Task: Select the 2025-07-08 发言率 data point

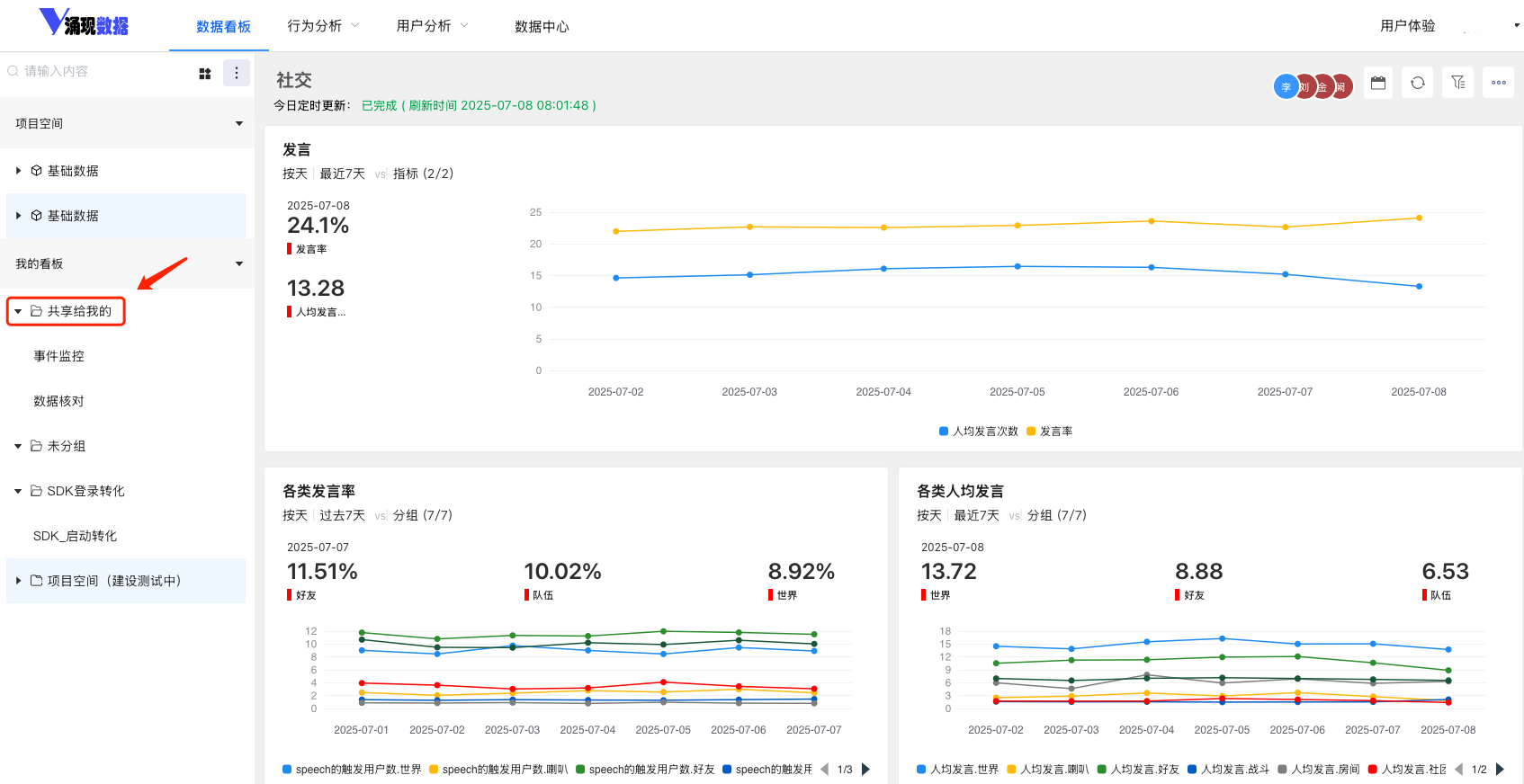Action: [1419, 218]
